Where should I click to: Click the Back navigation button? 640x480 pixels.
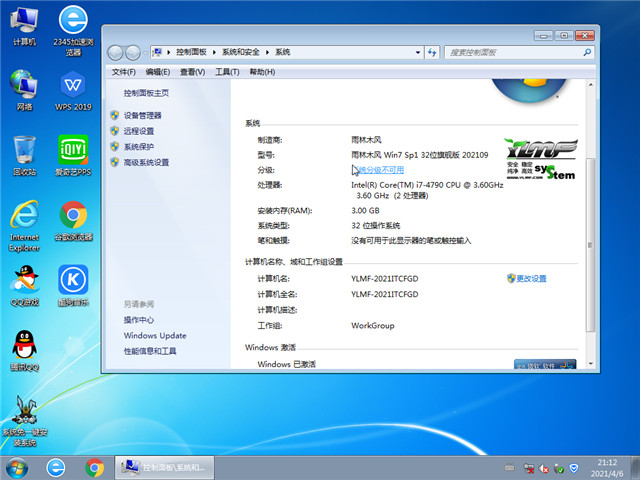[116, 53]
